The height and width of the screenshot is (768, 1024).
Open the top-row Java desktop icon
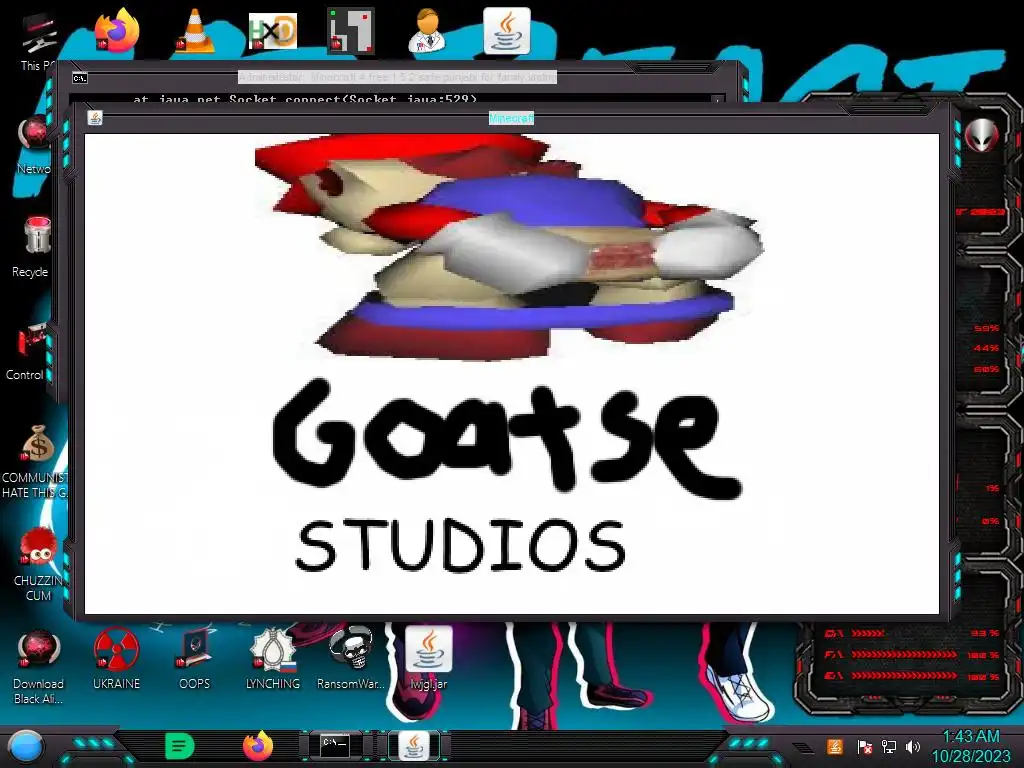click(506, 30)
